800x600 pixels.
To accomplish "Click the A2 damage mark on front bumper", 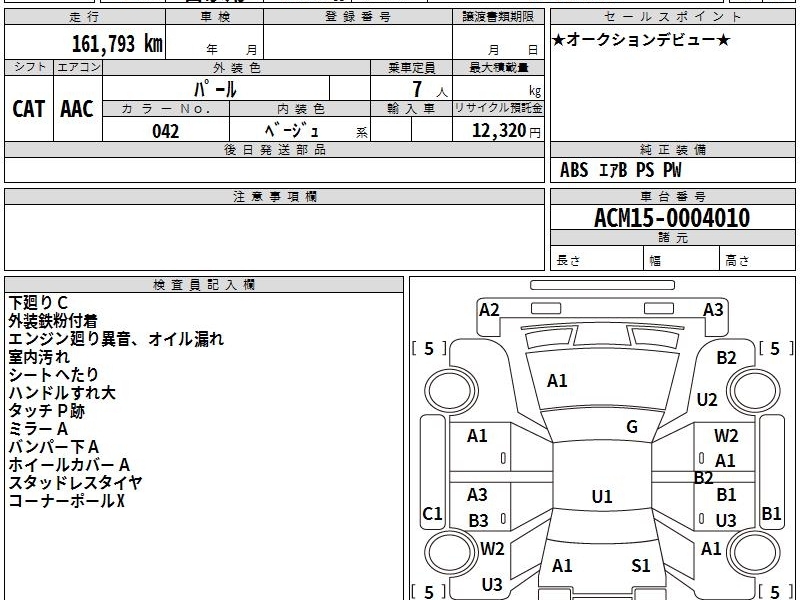I will [489, 310].
